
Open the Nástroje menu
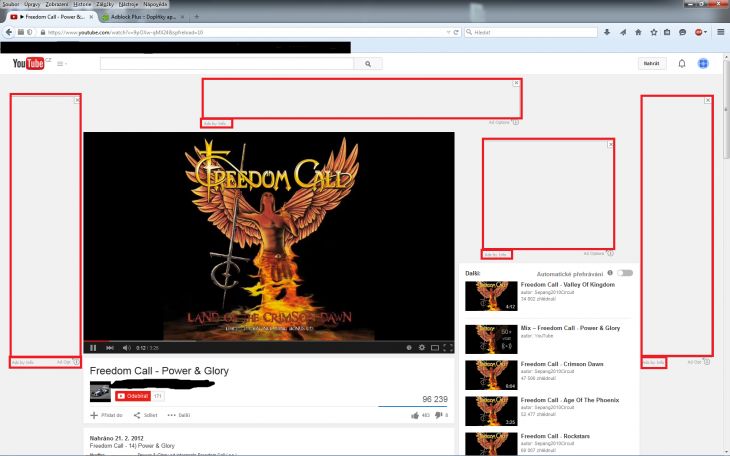(x=128, y=4)
